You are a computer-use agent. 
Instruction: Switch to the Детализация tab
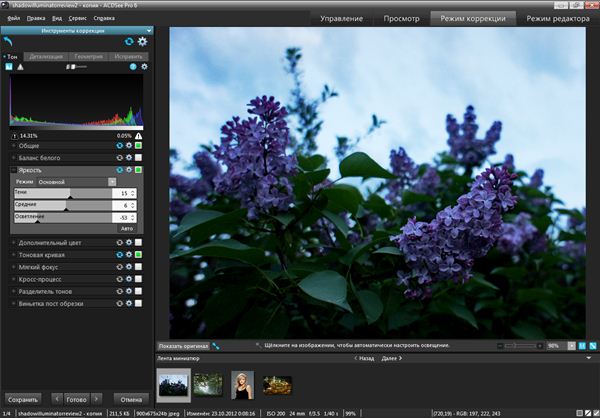tap(45, 56)
